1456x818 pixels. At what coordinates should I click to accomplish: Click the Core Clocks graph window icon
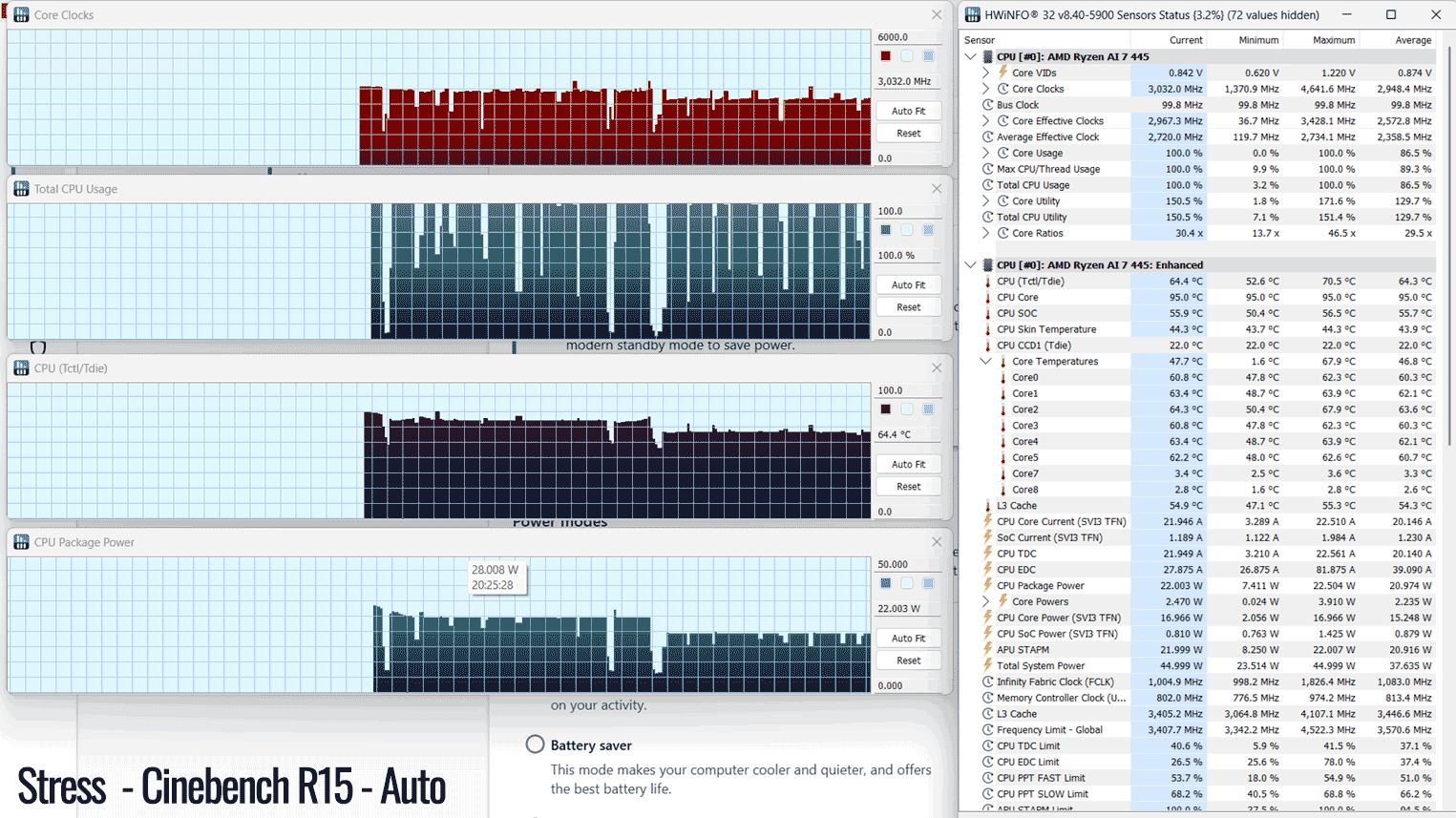21,15
